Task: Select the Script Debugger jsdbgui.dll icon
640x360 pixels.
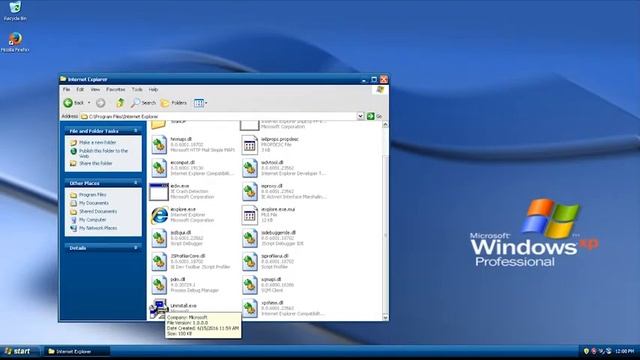Action: (159, 238)
